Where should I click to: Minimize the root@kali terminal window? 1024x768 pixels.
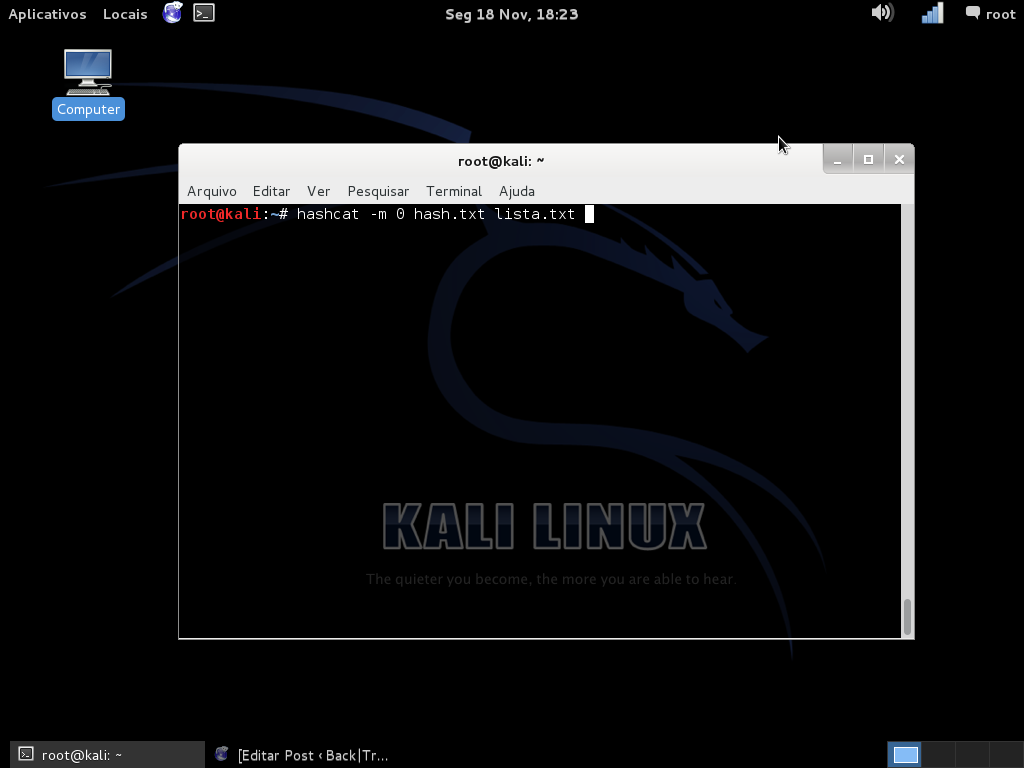(x=838, y=159)
